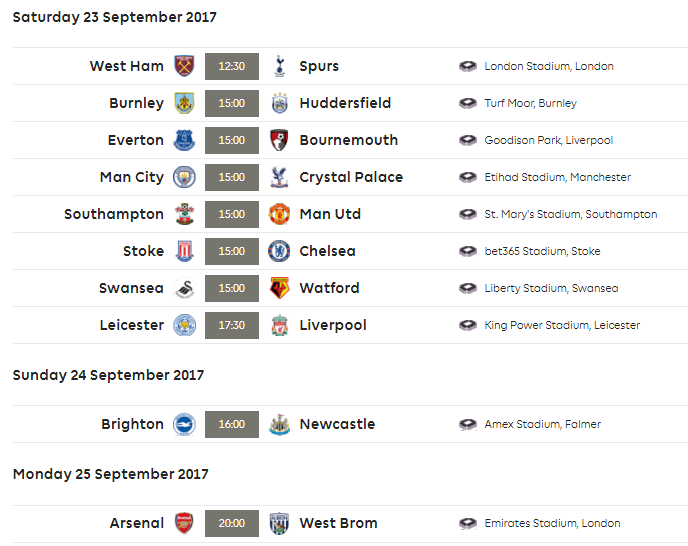The height and width of the screenshot is (546, 688).
Task: Select the Emirates Stadium, London venue text
Action: 552,523
